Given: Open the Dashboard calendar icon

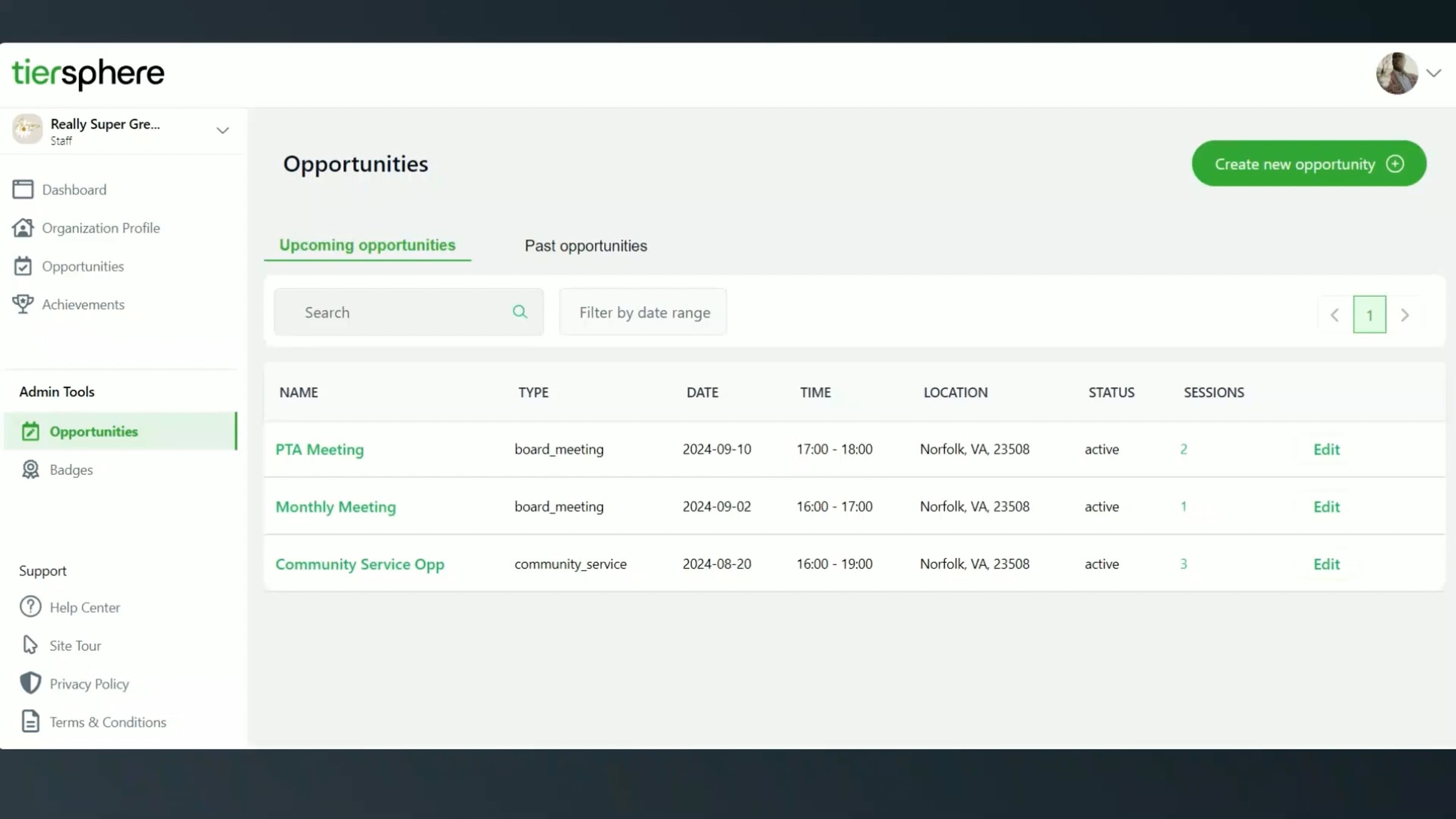Looking at the screenshot, I should pos(23,189).
